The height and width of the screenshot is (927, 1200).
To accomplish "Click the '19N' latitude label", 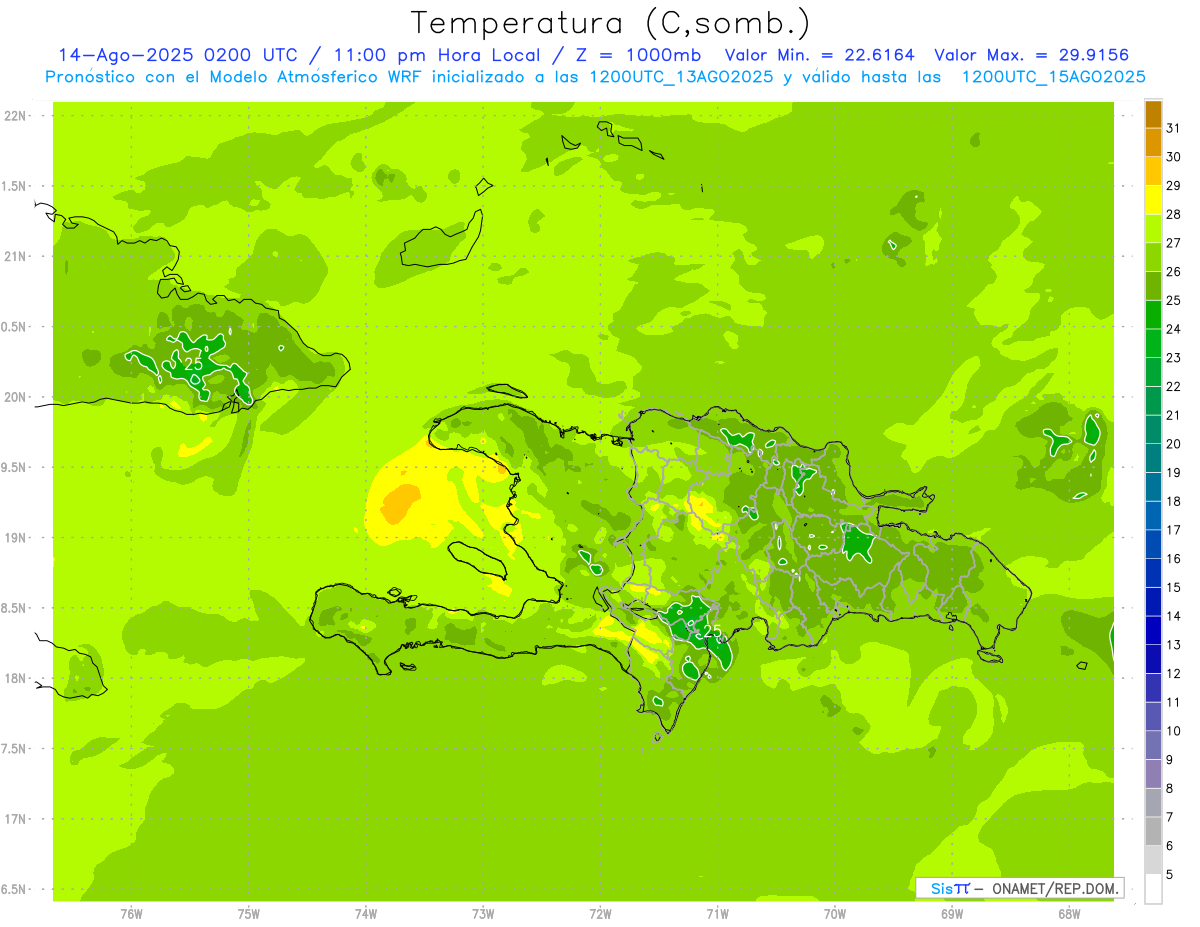I will [x=15, y=538].
